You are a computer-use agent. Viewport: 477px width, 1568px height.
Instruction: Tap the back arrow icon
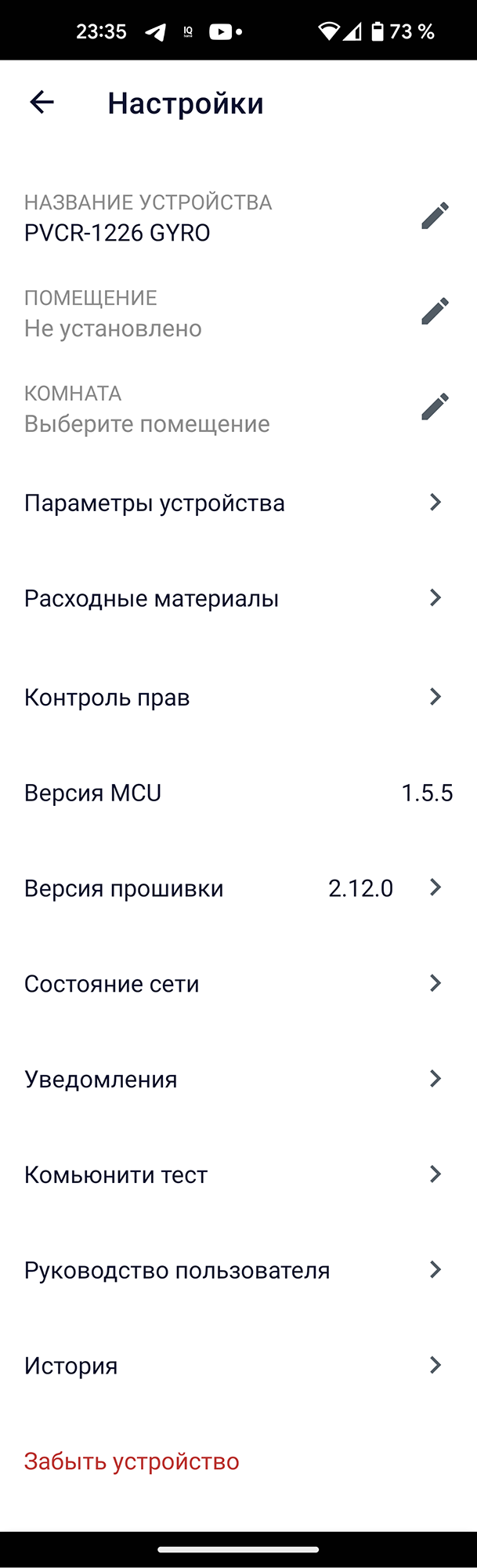(x=42, y=102)
